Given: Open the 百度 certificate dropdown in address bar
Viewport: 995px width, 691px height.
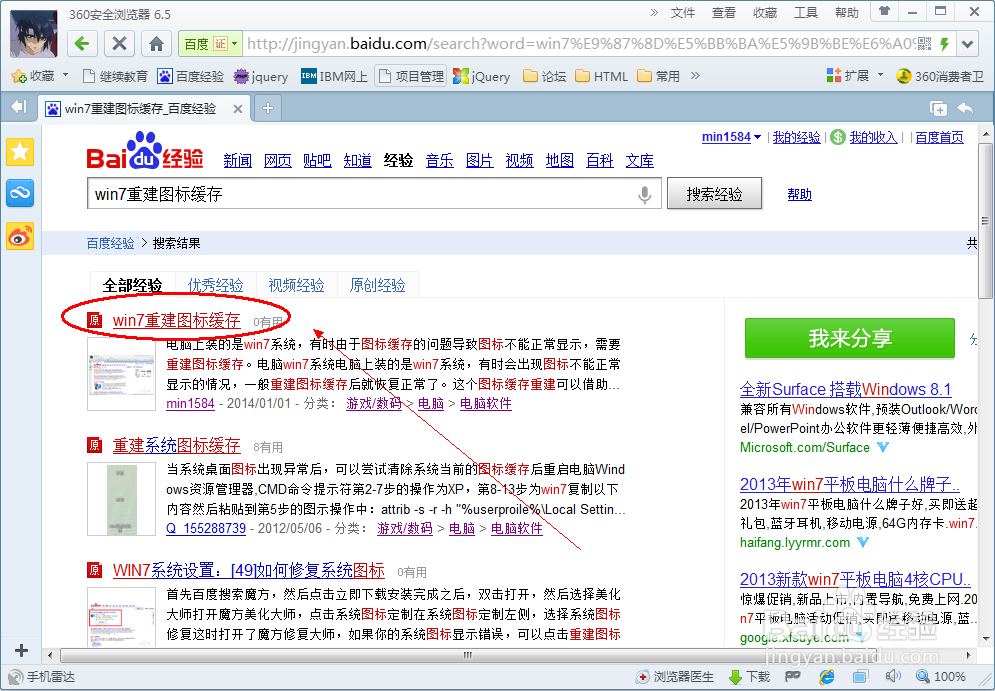Looking at the screenshot, I should (x=211, y=44).
